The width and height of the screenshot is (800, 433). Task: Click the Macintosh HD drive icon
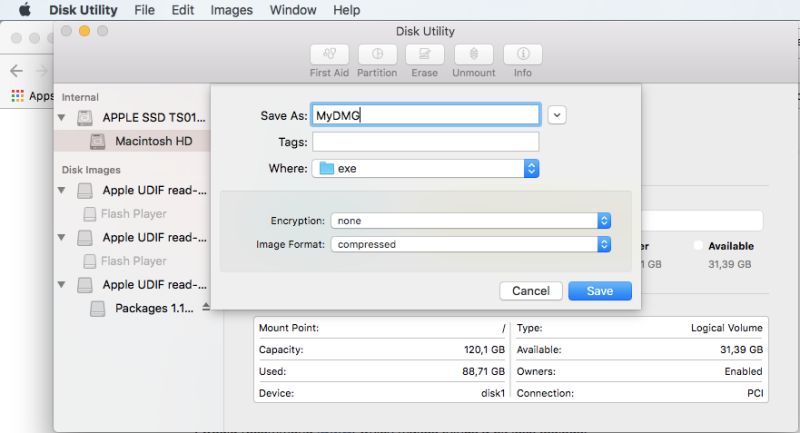click(x=97, y=141)
